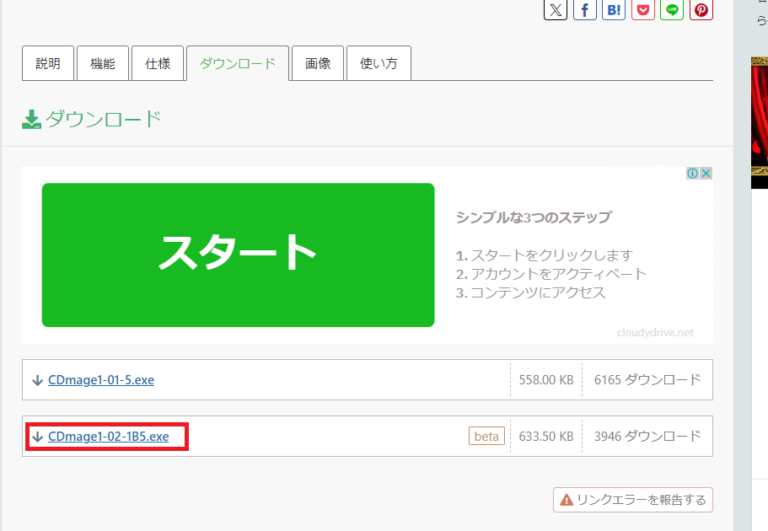
Task: Close the ad with the X icon
Action: coord(705,173)
